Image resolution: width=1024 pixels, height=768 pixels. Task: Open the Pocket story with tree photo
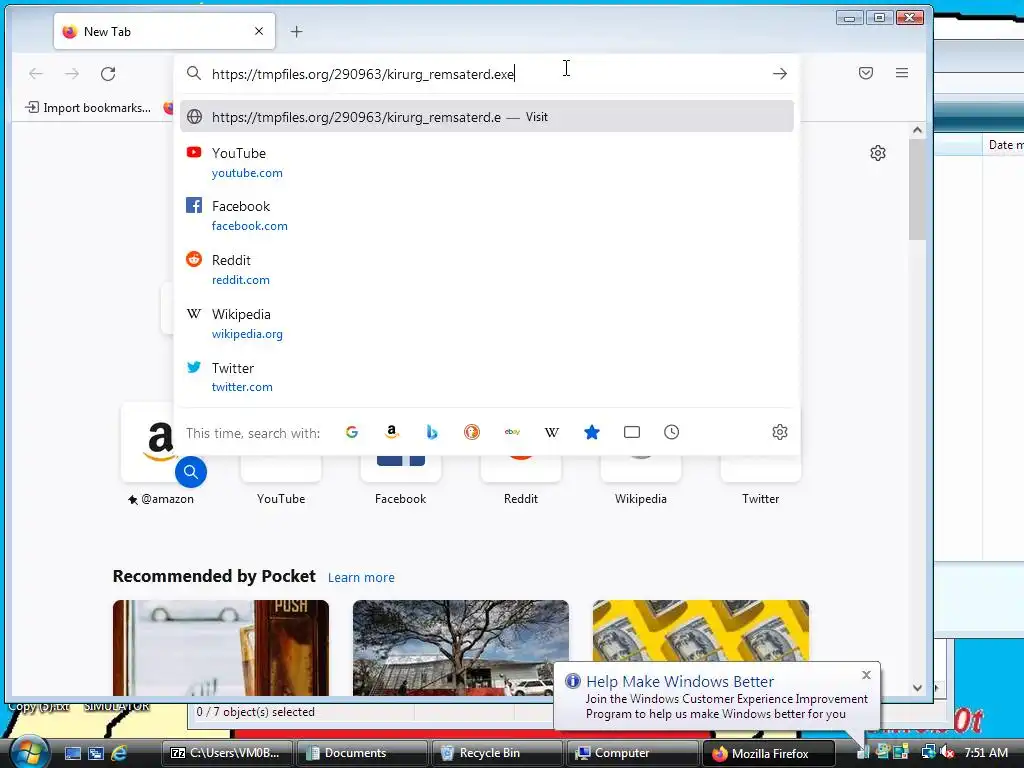tap(460, 648)
